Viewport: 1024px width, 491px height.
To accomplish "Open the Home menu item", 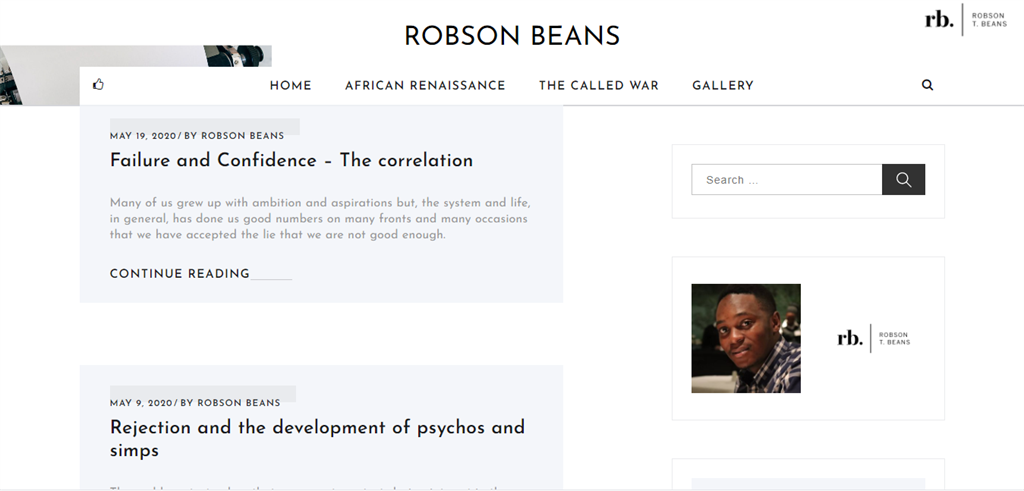I will [x=291, y=86].
